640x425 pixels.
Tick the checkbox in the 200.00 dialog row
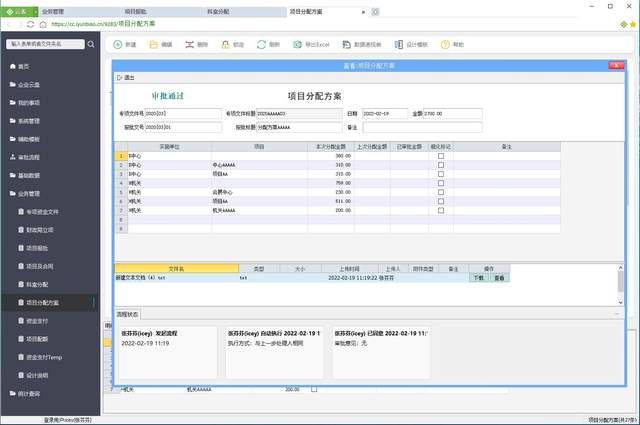(x=441, y=210)
